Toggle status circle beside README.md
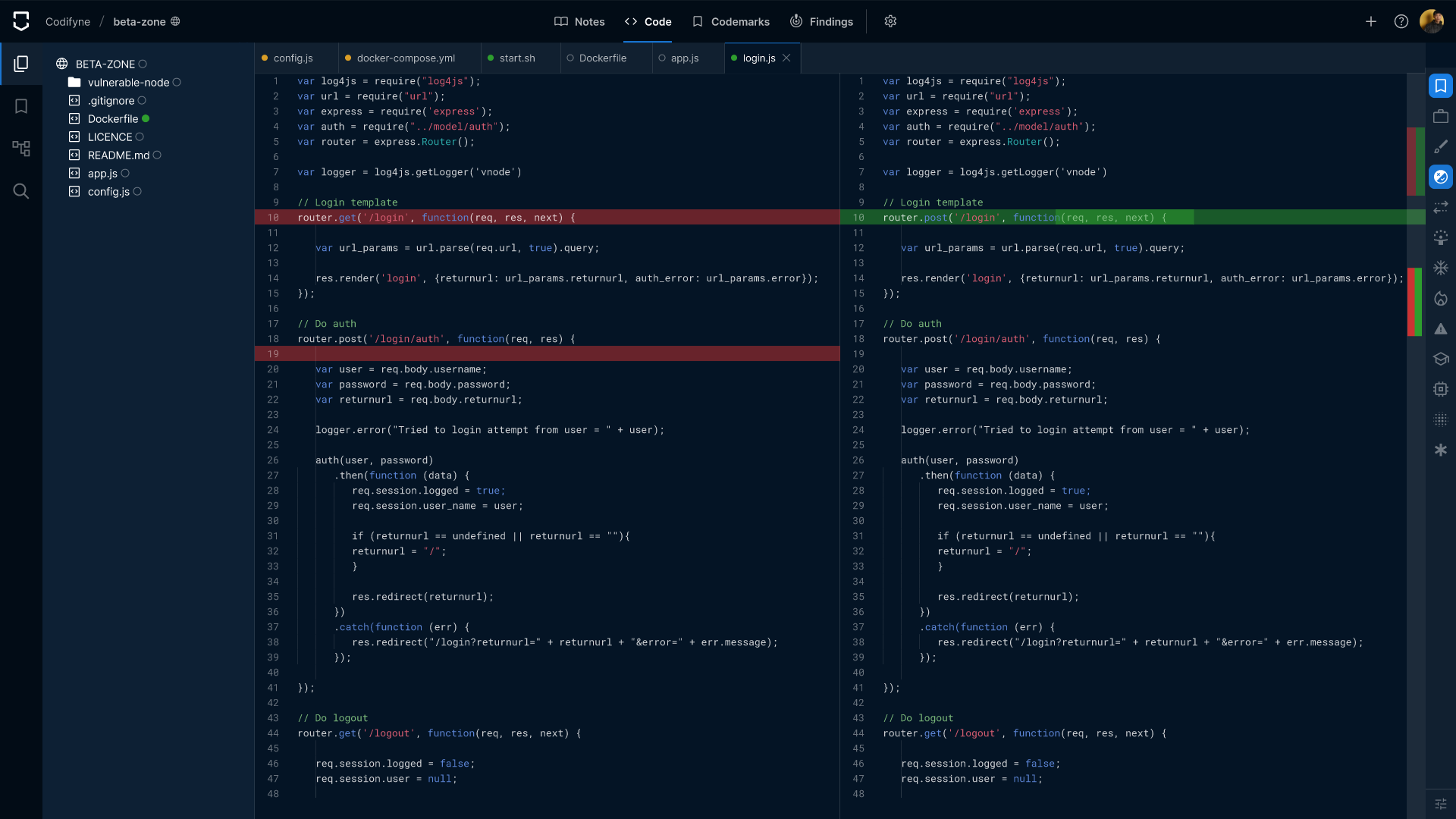This screenshot has height=819, width=1456. [x=157, y=155]
